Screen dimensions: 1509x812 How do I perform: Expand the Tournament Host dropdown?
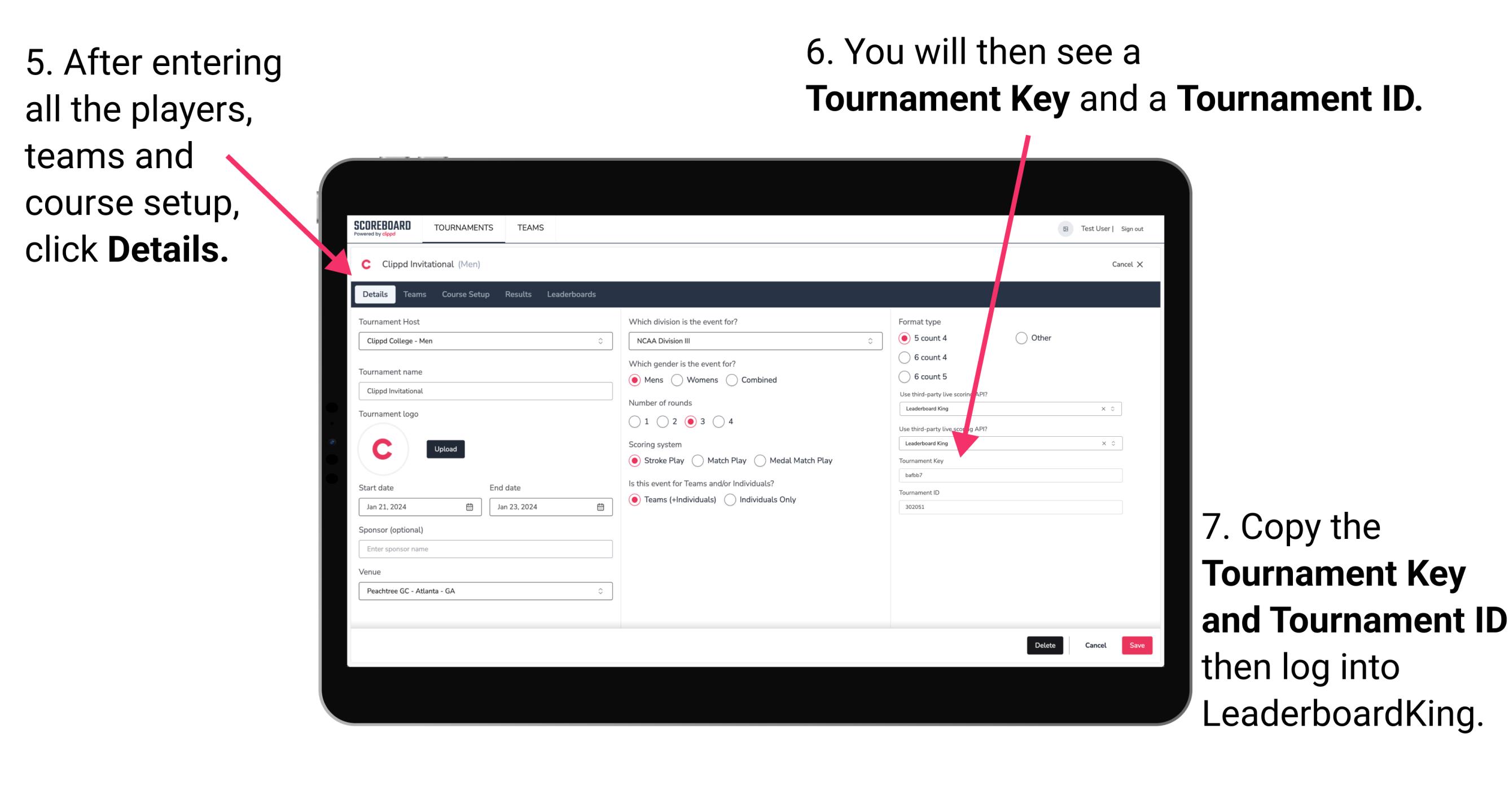(601, 340)
